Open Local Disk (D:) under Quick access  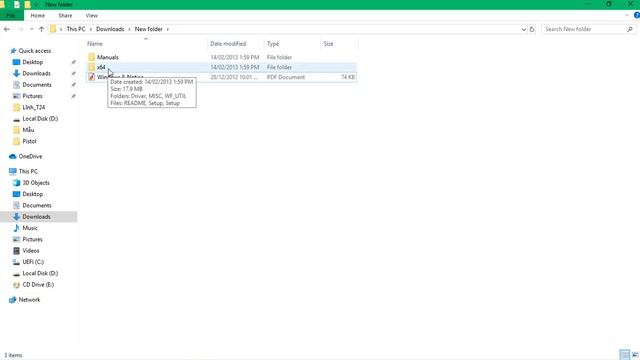[x=40, y=119]
